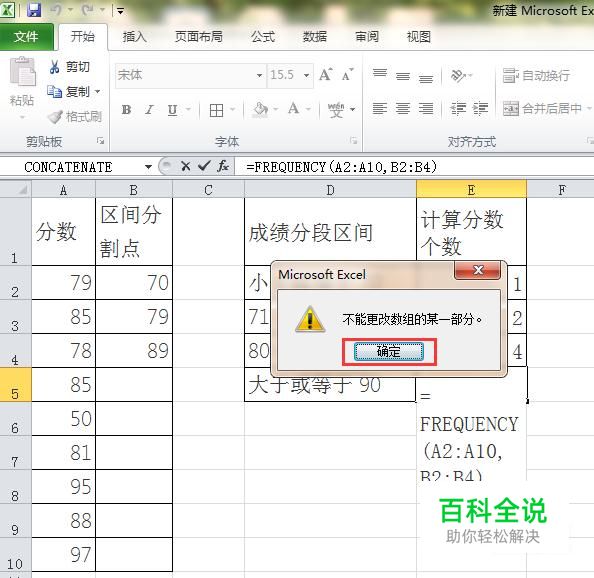The image size is (594, 578).
Task: Click the text orientation icon
Action: pyautogui.click(x=458, y=75)
